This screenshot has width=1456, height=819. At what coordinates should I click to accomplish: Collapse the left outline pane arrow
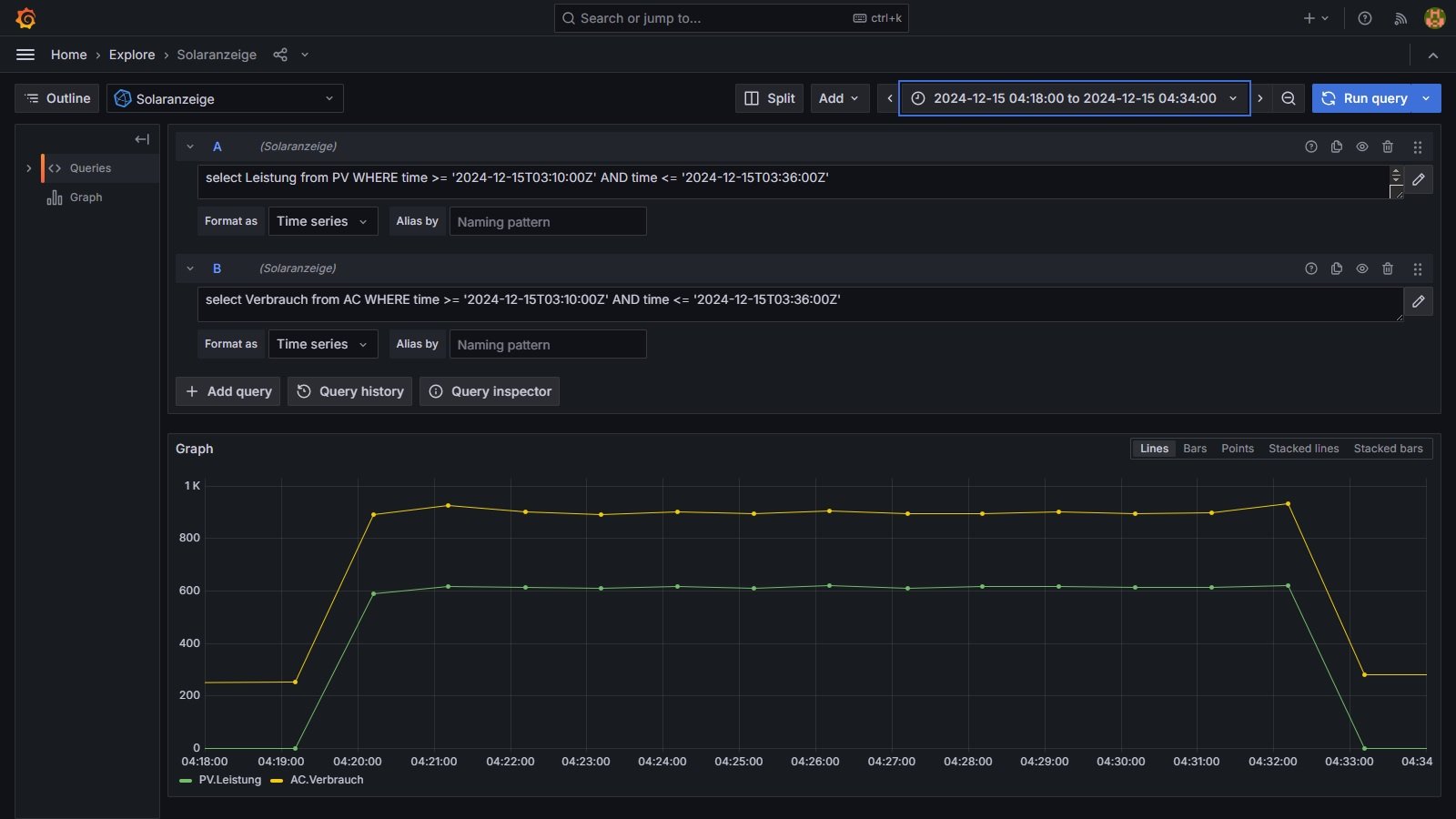[x=142, y=139]
